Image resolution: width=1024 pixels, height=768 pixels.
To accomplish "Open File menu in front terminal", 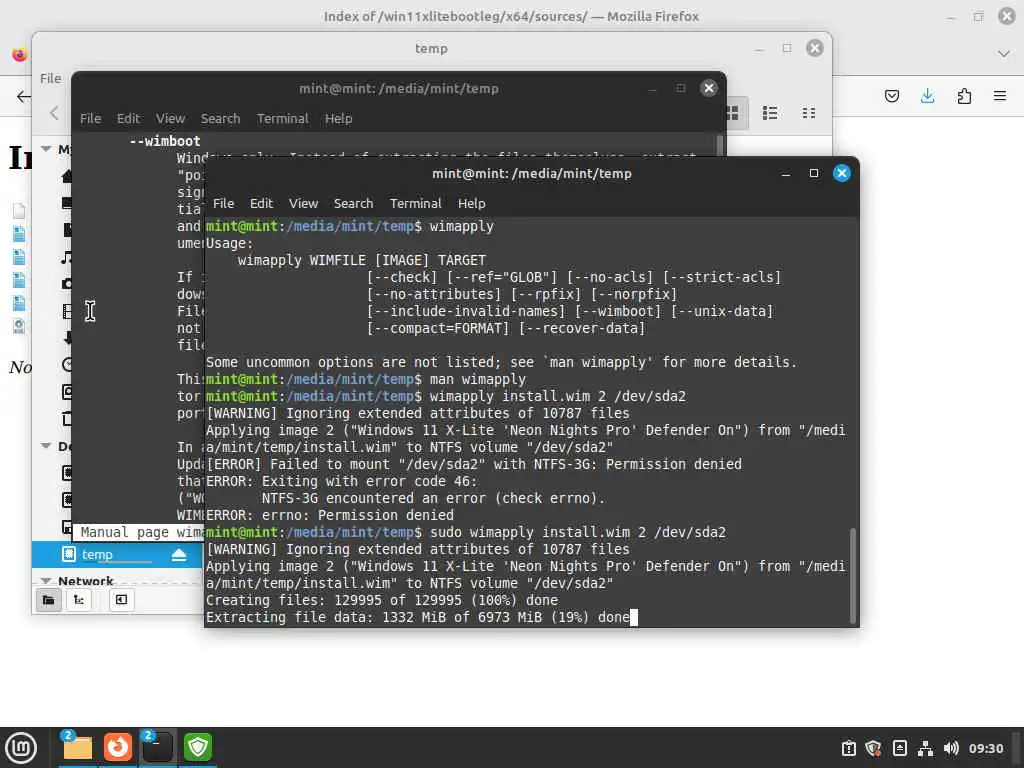I will click(223, 203).
